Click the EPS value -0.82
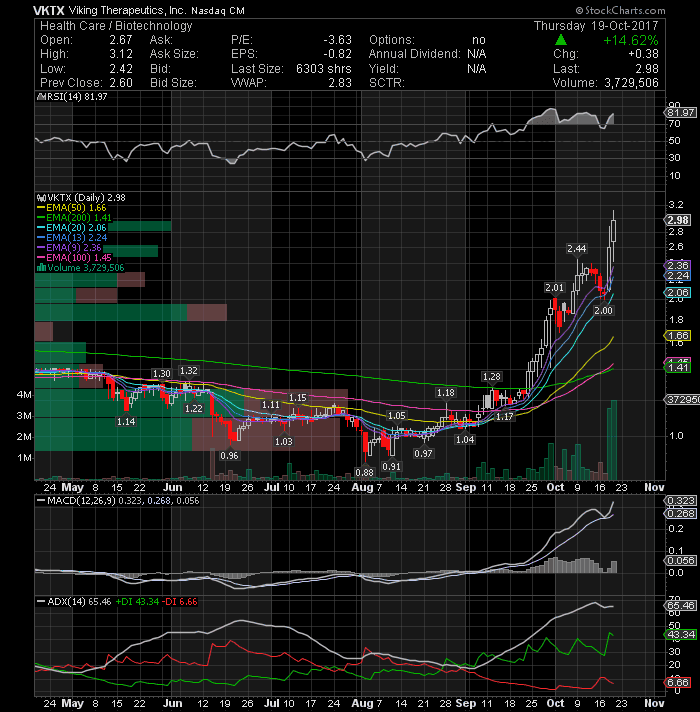The image size is (700, 712). coord(337,54)
